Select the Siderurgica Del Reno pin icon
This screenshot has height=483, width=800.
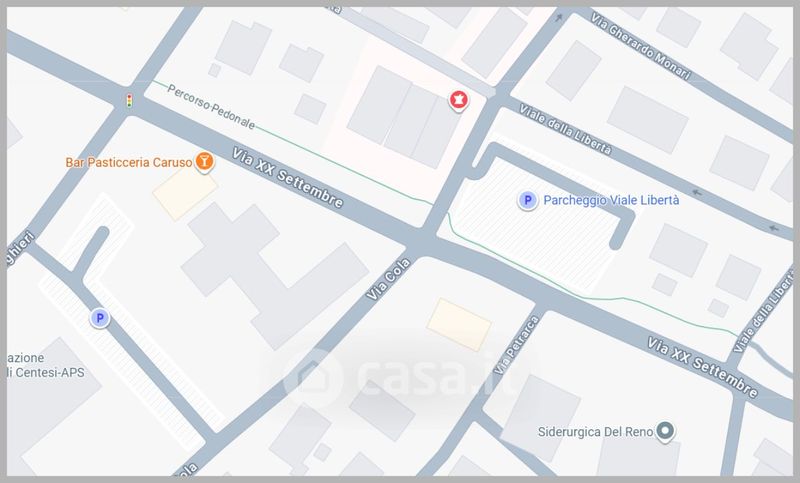click(665, 431)
